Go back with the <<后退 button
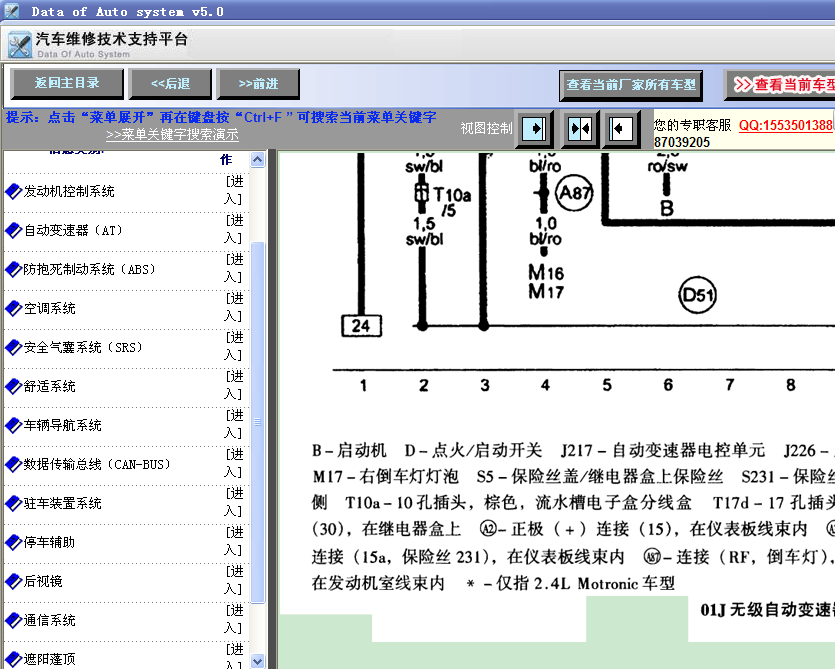Screen dimensions: 835x669 [170, 84]
